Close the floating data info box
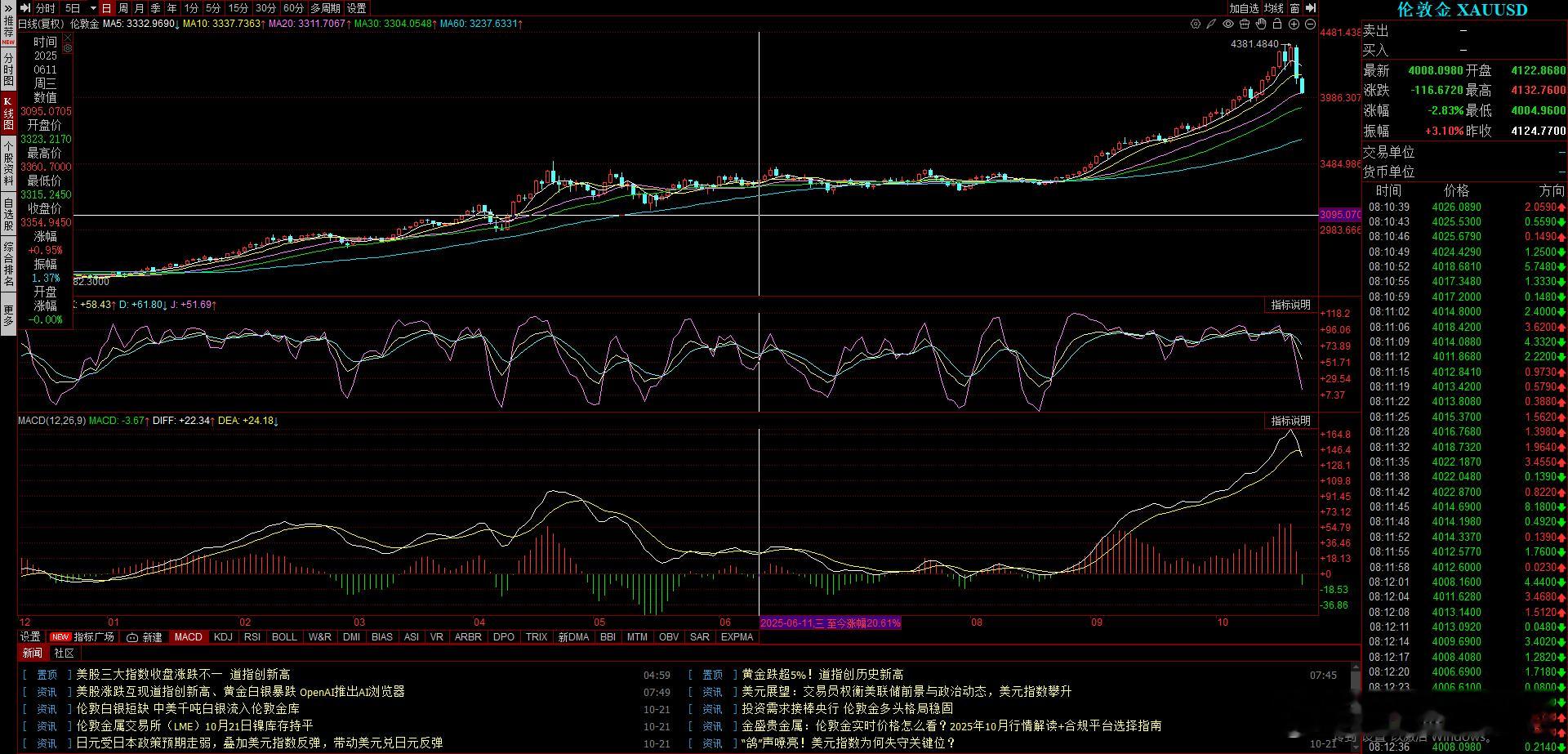The height and width of the screenshot is (754, 1568). point(67,38)
